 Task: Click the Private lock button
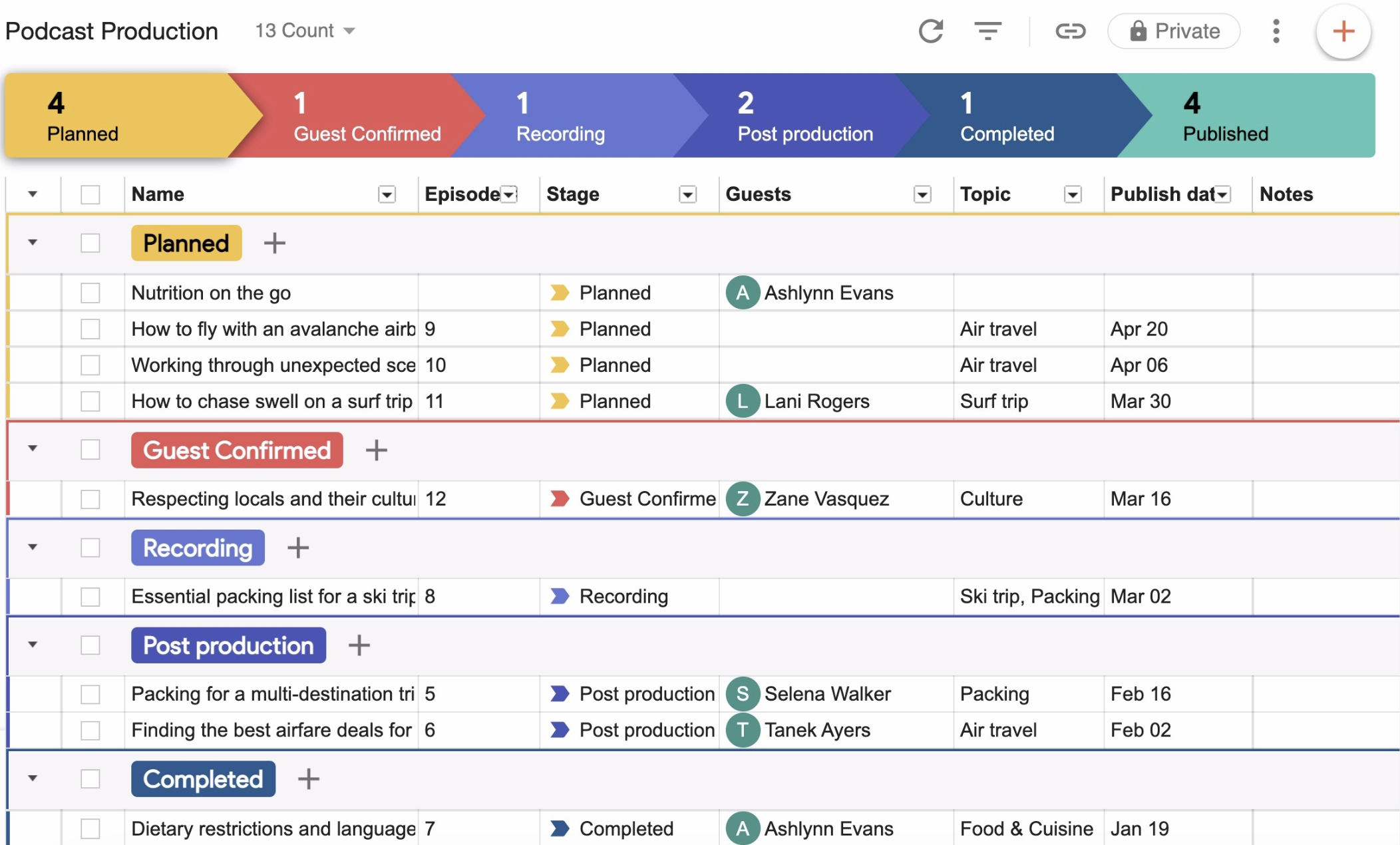point(1174,31)
